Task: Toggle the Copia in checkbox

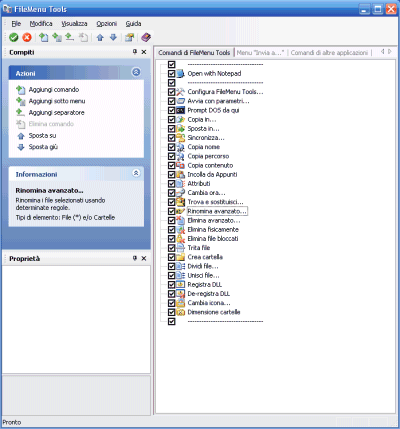Action: [x=171, y=119]
